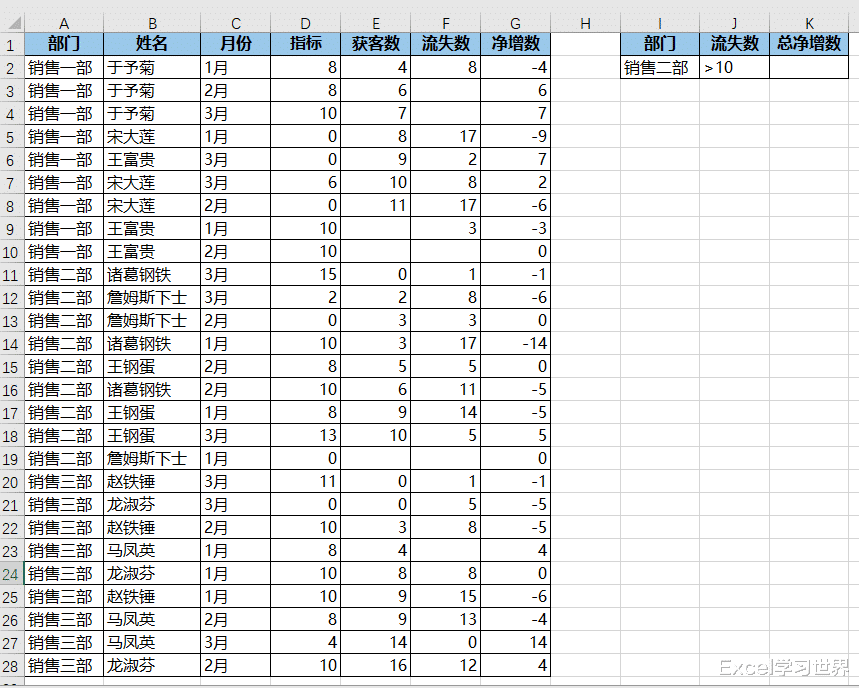Click net increase value 14 in row 27
Viewport: 859px width, 688px height.
pyautogui.click(x=516, y=643)
